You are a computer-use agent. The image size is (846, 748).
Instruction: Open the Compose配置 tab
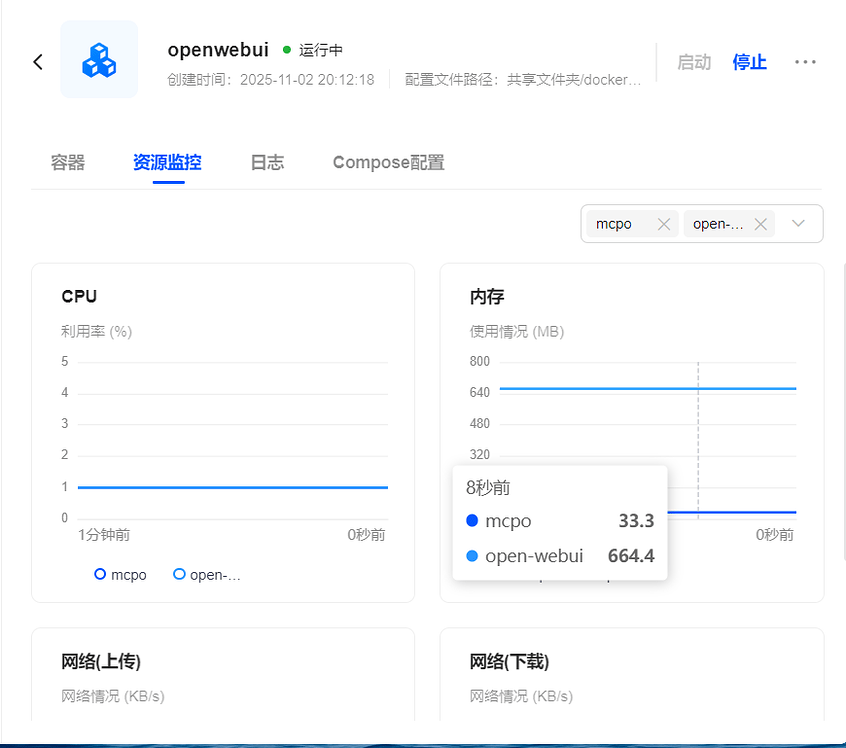[x=388, y=162]
